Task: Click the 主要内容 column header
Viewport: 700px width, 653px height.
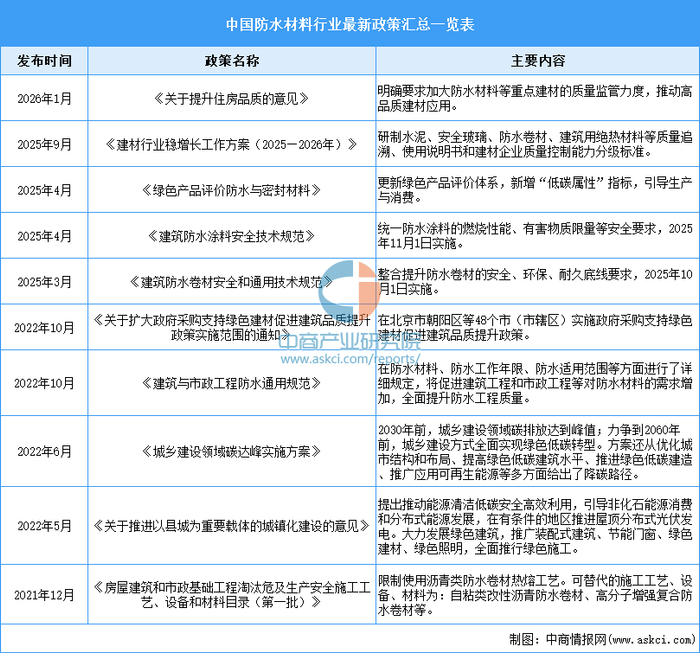Action: (538, 61)
